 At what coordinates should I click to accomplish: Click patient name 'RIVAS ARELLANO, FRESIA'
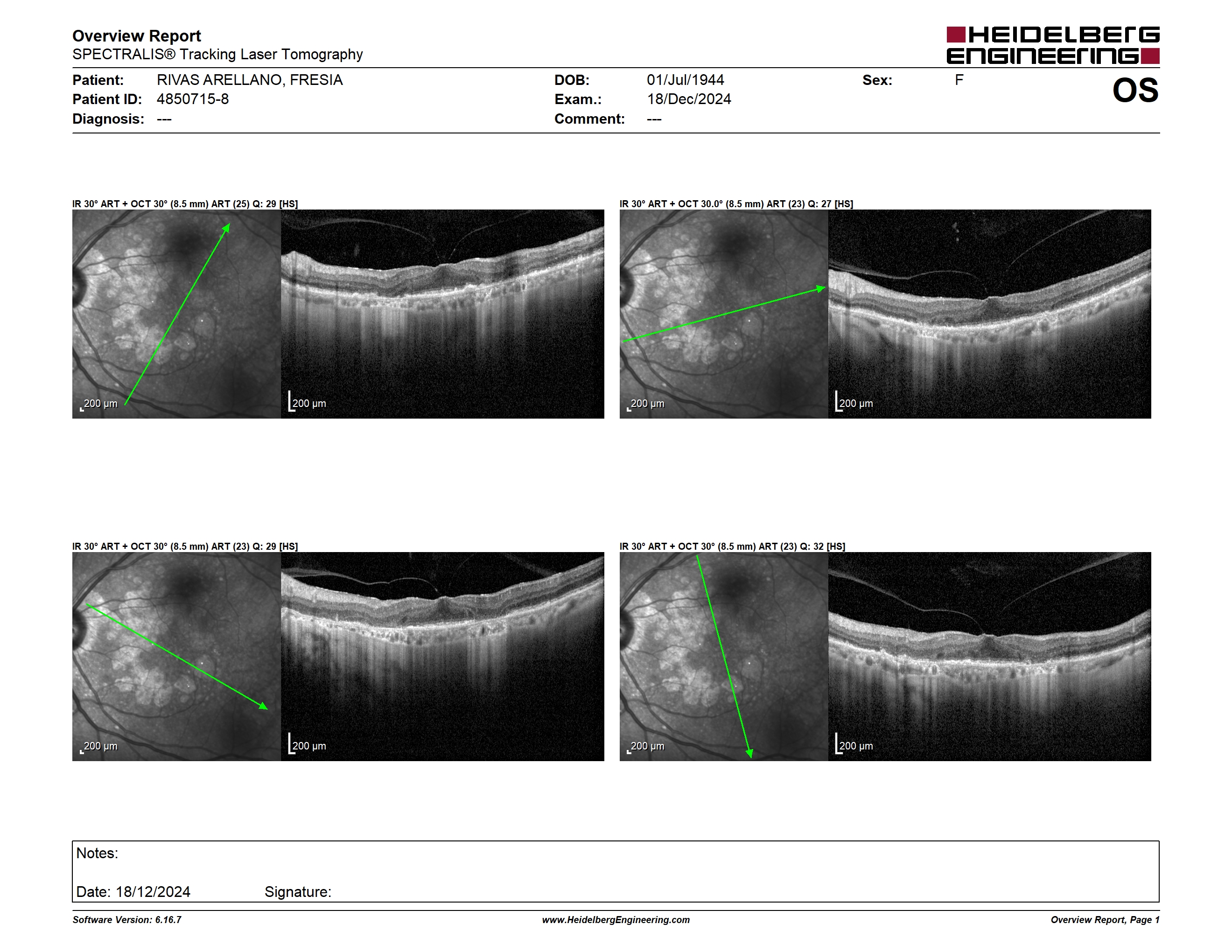pos(249,80)
